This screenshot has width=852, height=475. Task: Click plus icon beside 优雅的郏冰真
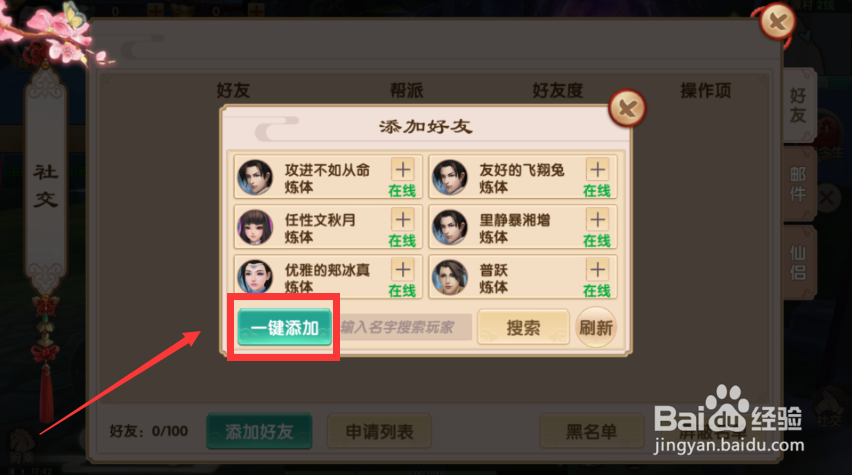[403, 270]
